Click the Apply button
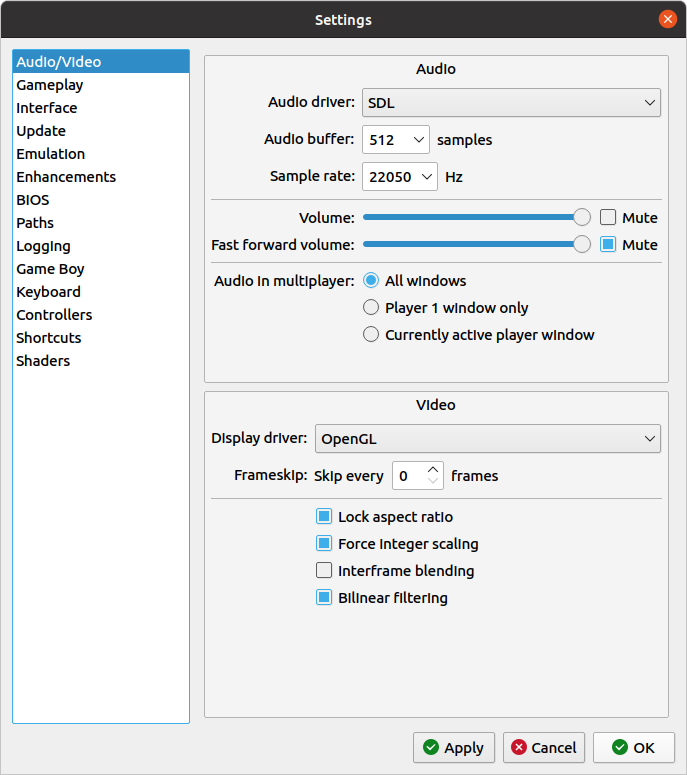This screenshot has height=775, width=687. point(453,747)
